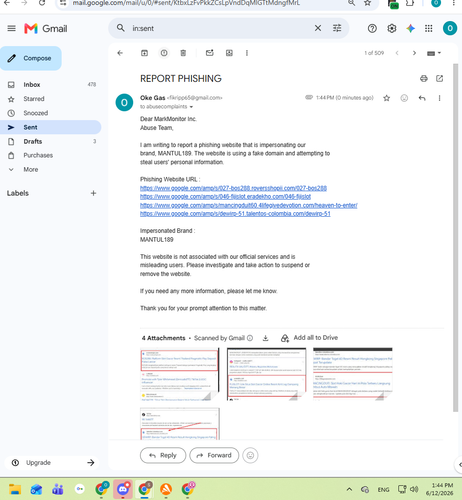The width and height of the screenshot is (462, 500).
Task: Click the Reply button below the email
Action: pos(163,455)
